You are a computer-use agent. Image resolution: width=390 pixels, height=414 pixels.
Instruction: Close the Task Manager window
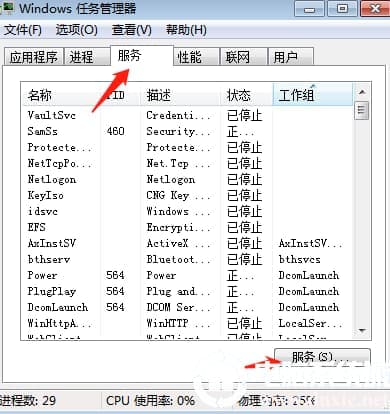375,9
